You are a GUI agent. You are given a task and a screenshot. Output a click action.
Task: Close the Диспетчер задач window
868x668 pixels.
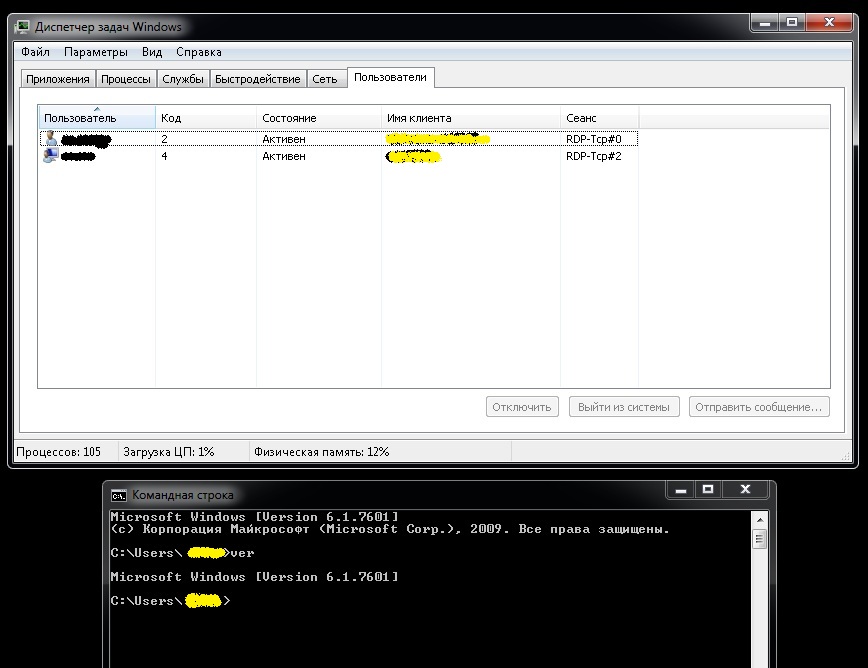coord(829,23)
